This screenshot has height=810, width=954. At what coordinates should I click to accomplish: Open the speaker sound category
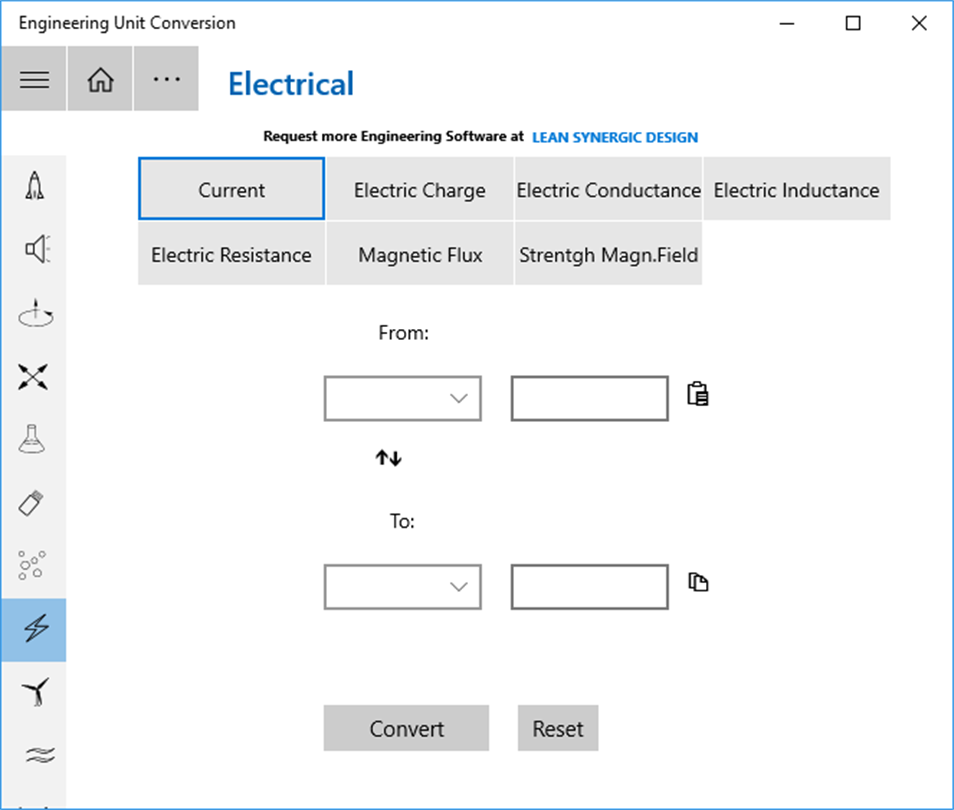(34, 249)
